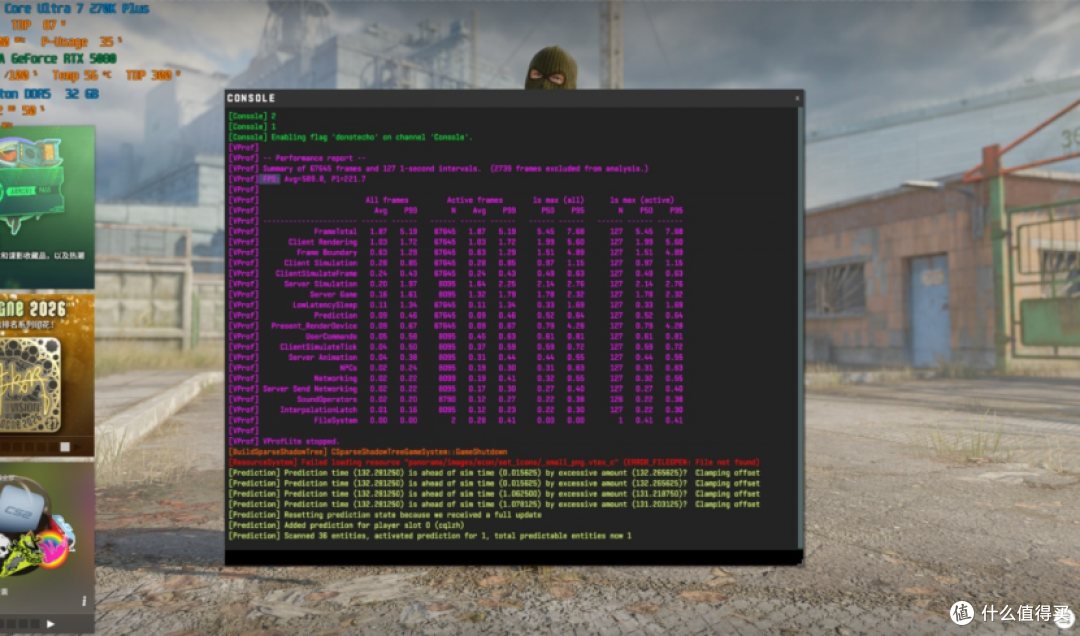1080x636 pixels.
Task: Select the Server Animation row label
Action: point(322,357)
